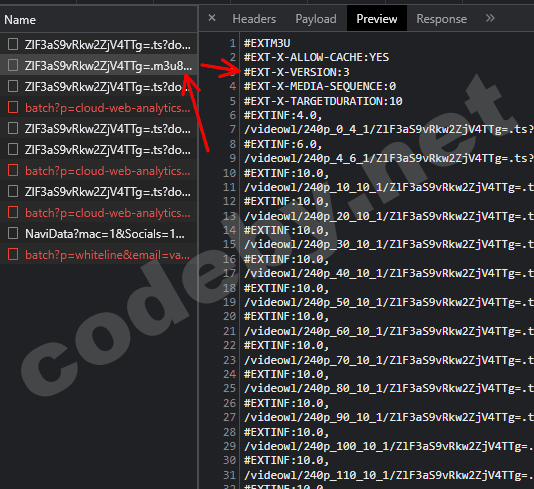
Task: Click the /videowl/240p_10_10_1 segment path
Action: click(x=389, y=187)
